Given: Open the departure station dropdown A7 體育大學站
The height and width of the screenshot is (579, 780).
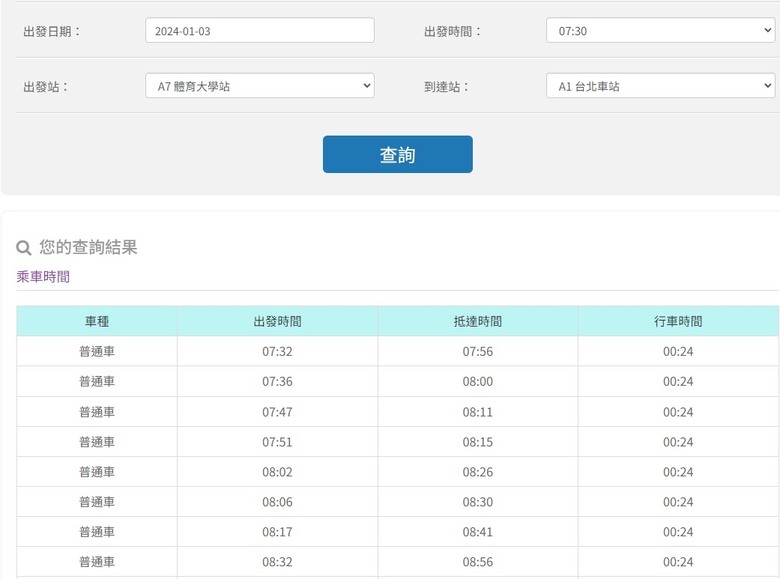Looking at the screenshot, I should [260, 86].
